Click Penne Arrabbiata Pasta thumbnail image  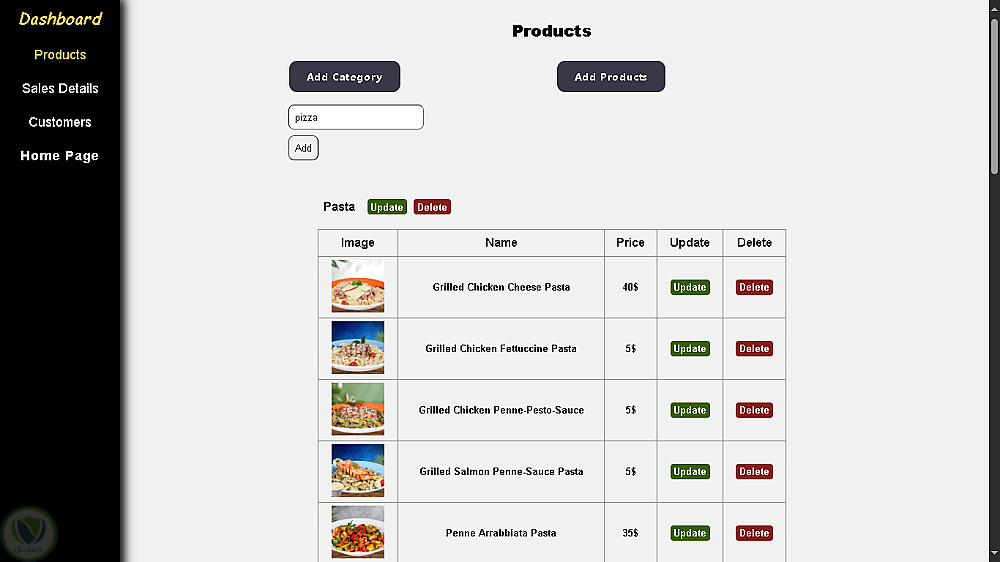pyautogui.click(x=358, y=532)
